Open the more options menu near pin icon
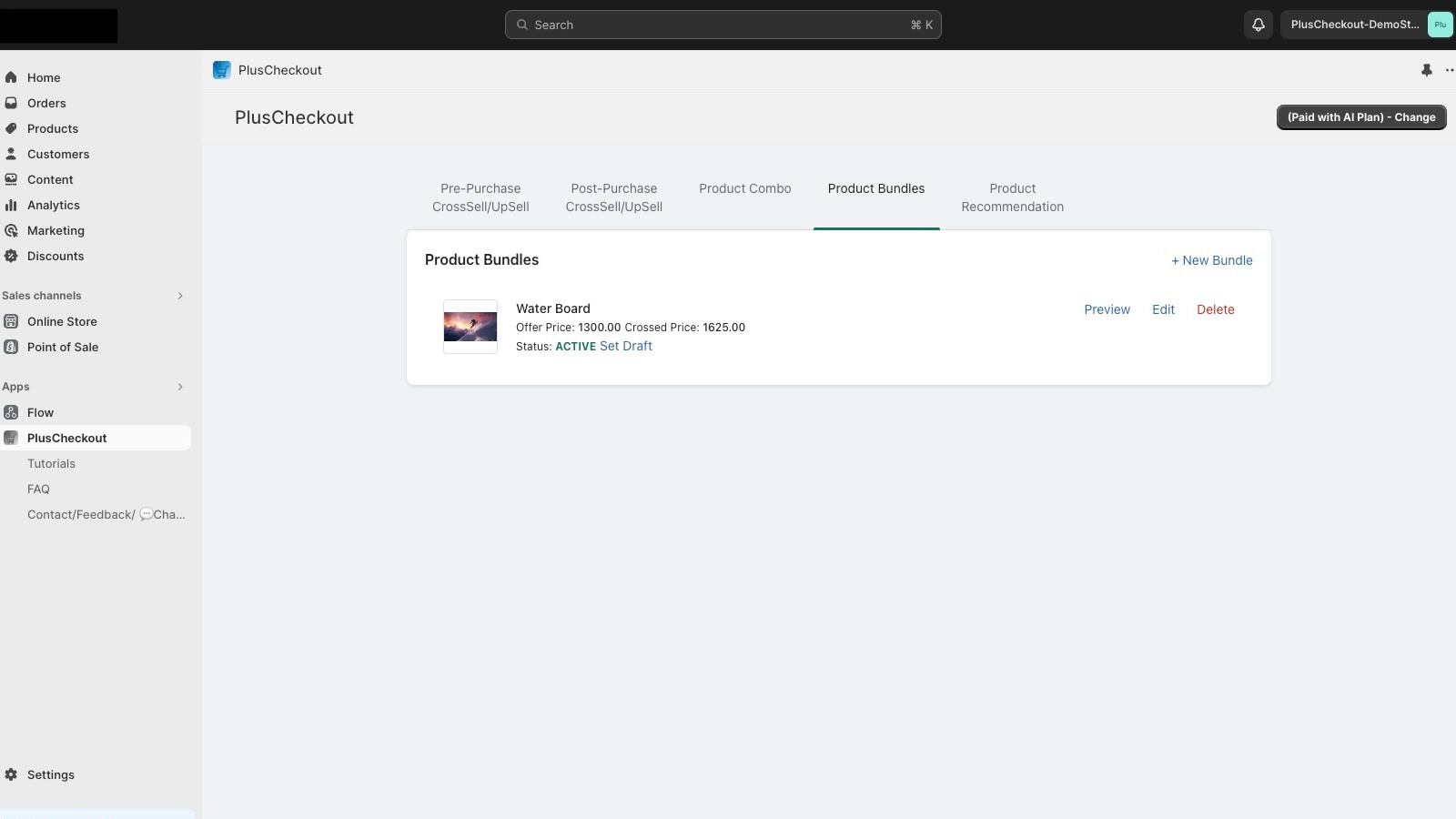Viewport: 1456px width, 819px height. click(1449, 70)
